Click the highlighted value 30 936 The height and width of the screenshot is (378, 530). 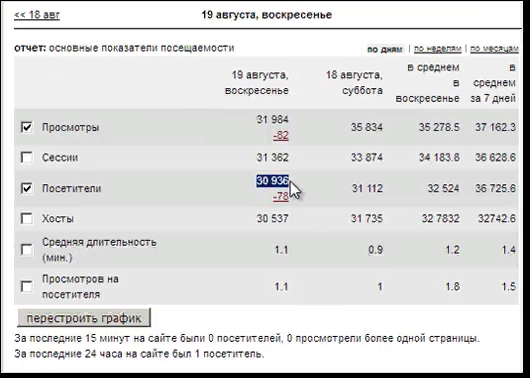pyautogui.click(x=272, y=181)
